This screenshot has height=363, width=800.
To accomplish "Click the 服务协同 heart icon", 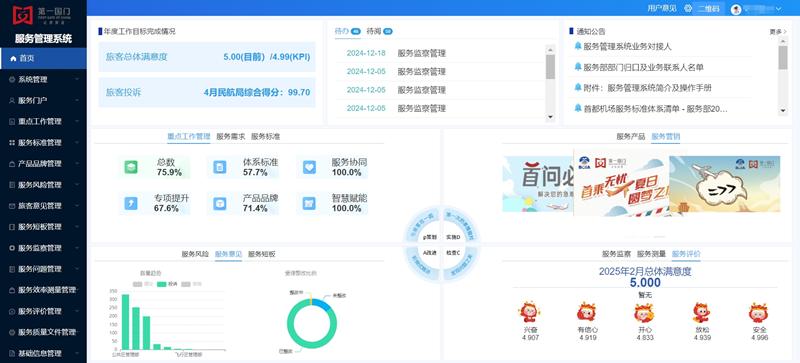I will 309,167.
